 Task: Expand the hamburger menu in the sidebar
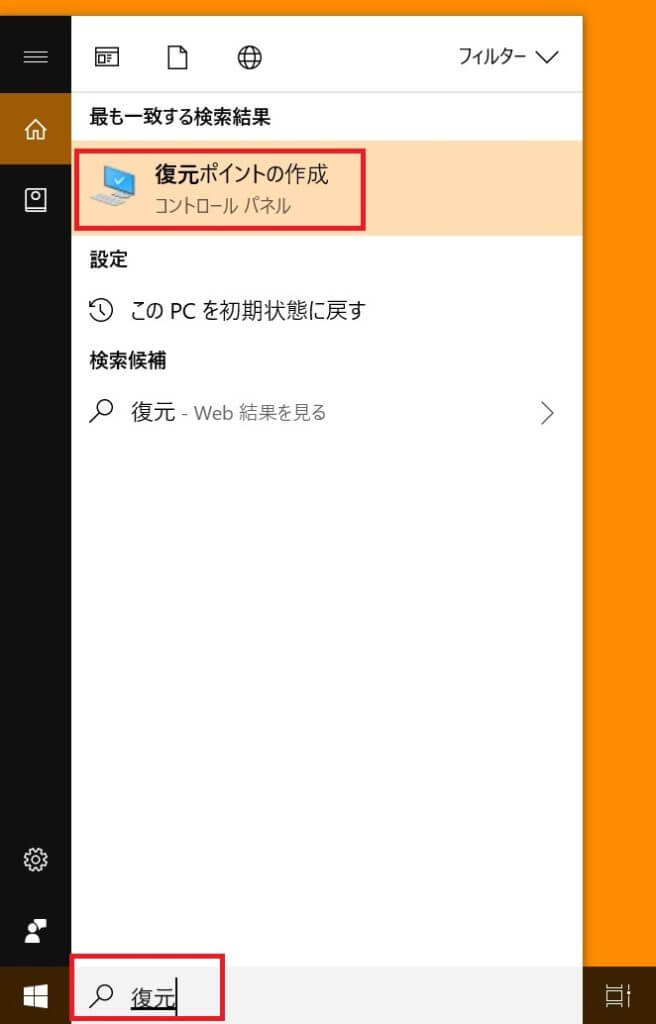pyautogui.click(x=35, y=57)
